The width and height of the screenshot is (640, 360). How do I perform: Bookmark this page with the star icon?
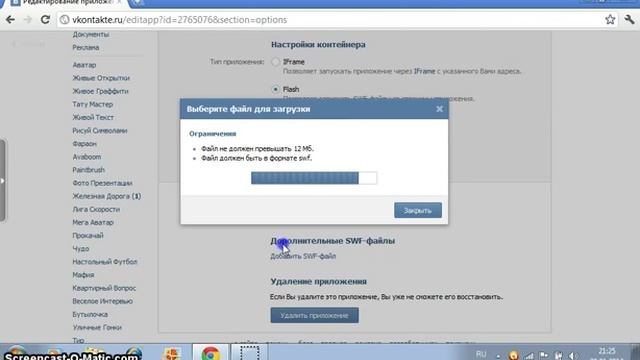click(x=610, y=19)
